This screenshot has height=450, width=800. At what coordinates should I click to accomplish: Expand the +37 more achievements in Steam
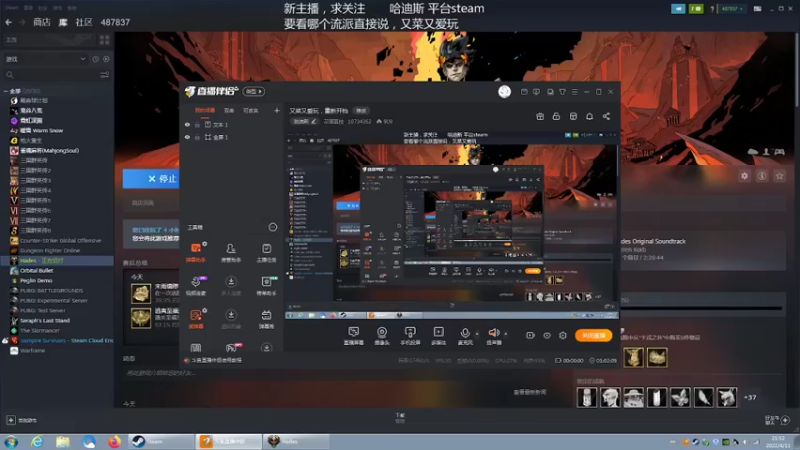[750, 397]
